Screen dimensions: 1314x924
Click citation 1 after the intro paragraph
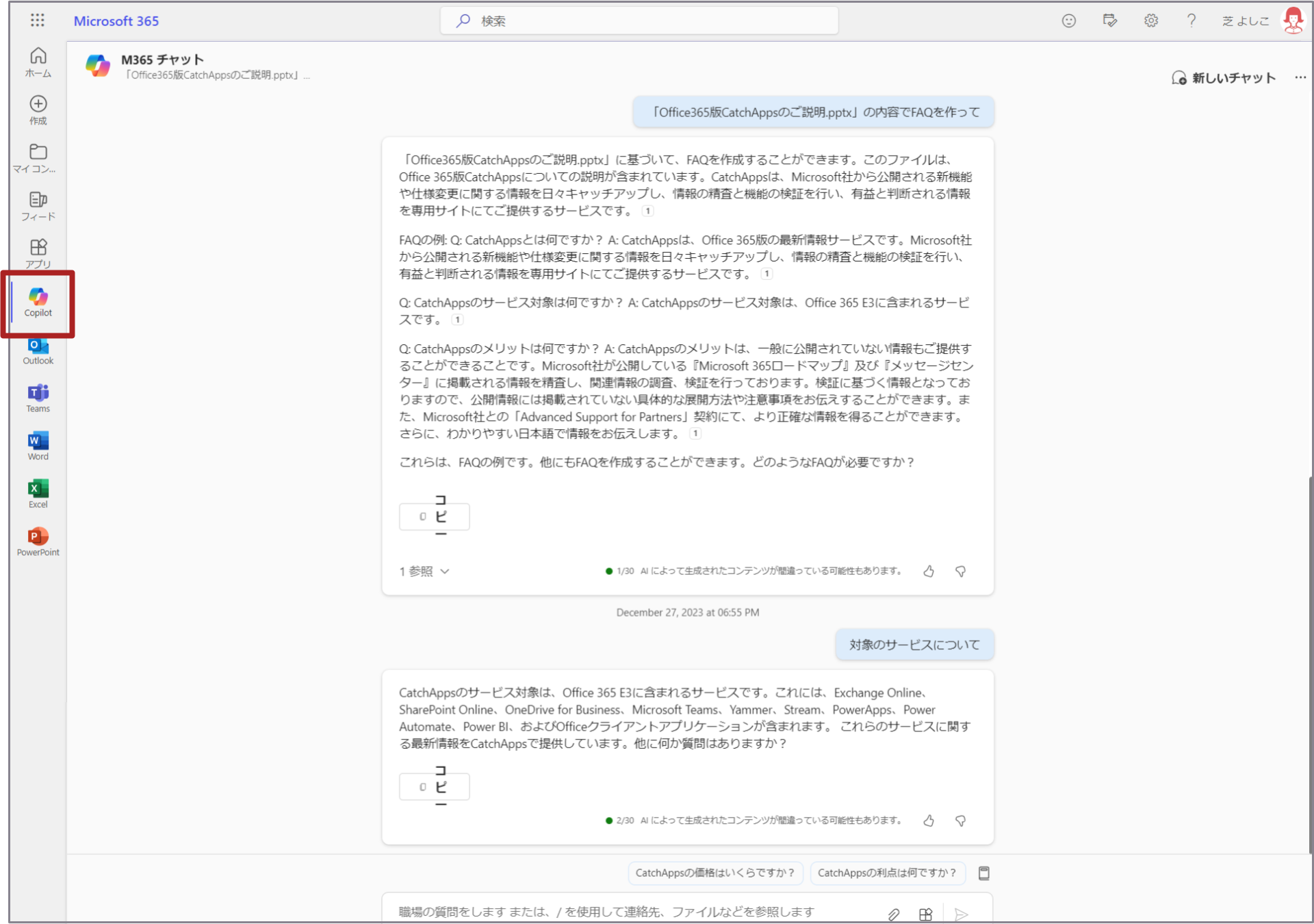coord(647,211)
